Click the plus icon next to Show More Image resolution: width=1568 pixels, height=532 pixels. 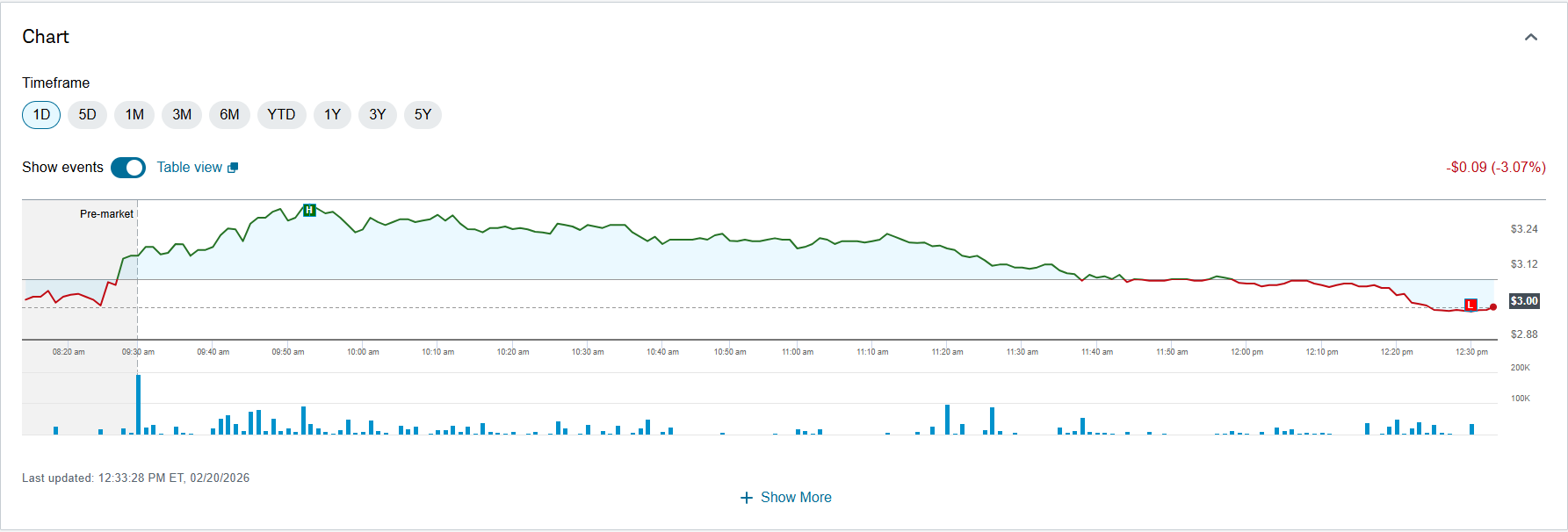pos(747,498)
